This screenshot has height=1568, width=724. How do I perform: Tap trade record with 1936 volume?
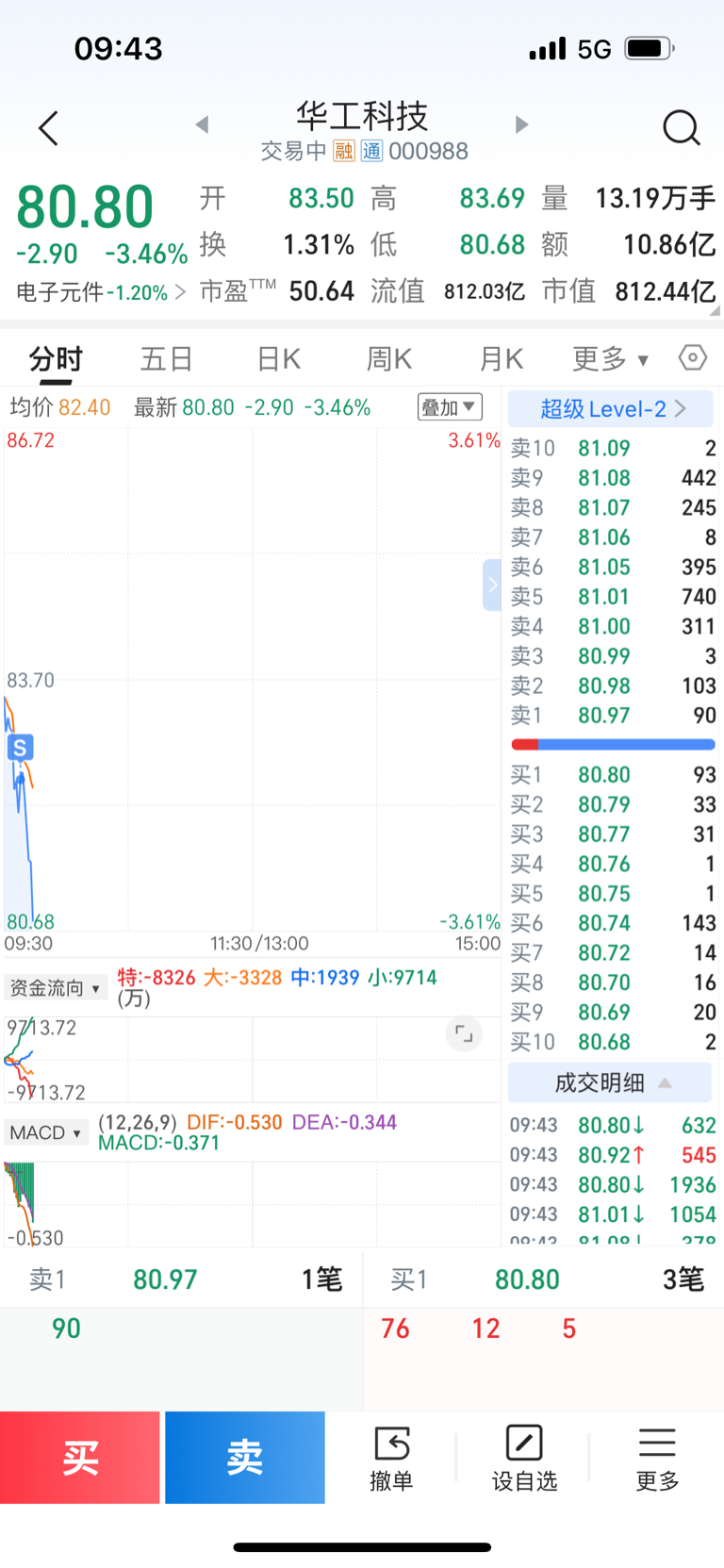click(x=613, y=1184)
